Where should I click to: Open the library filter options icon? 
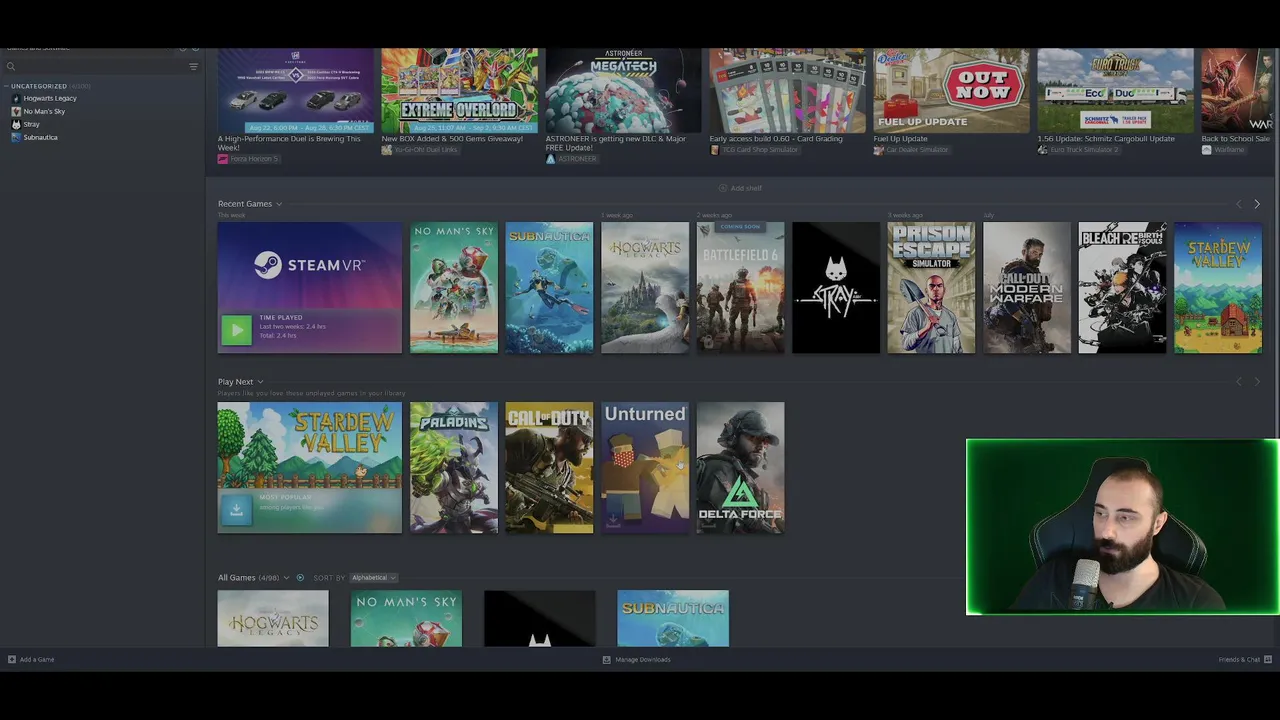coord(193,67)
